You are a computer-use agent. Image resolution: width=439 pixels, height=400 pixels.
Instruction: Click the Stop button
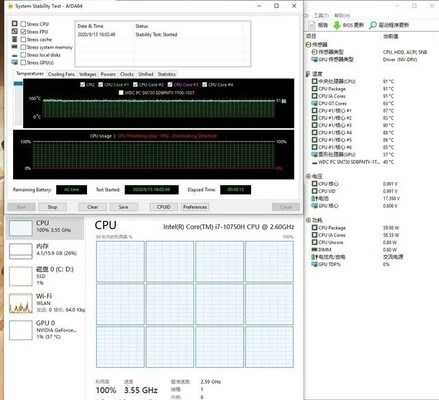pos(52,207)
